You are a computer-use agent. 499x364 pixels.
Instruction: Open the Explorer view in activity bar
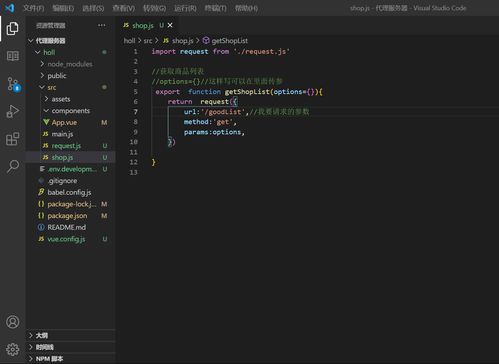[x=12, y=28]
